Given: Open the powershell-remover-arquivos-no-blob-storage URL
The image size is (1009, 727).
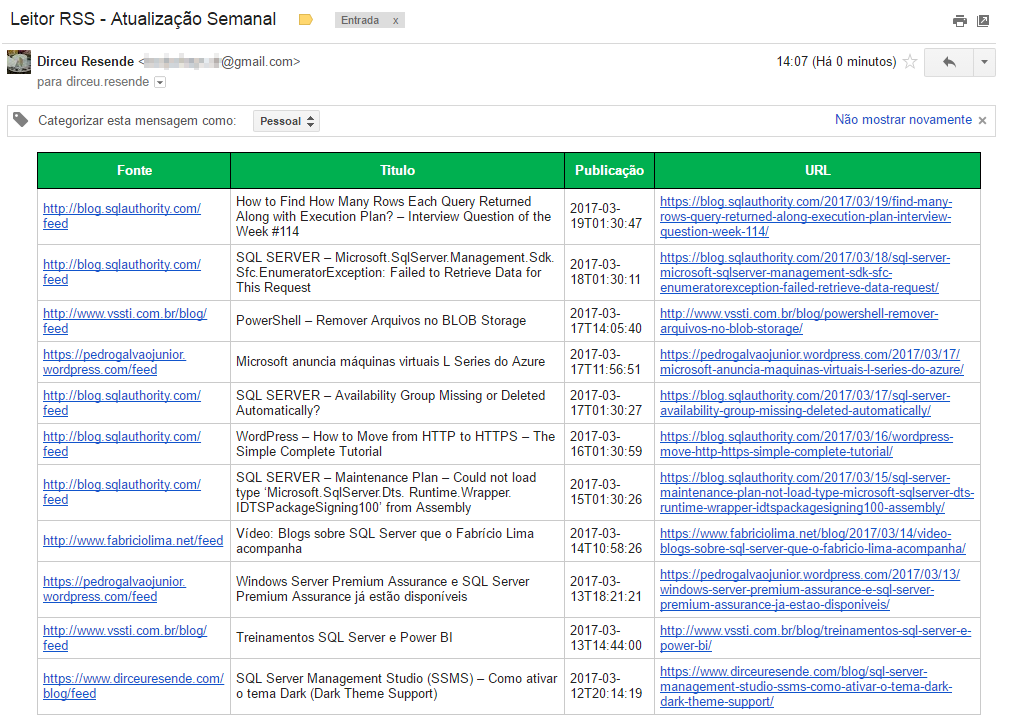Looking at the screenshot, I should pos(799,321).
